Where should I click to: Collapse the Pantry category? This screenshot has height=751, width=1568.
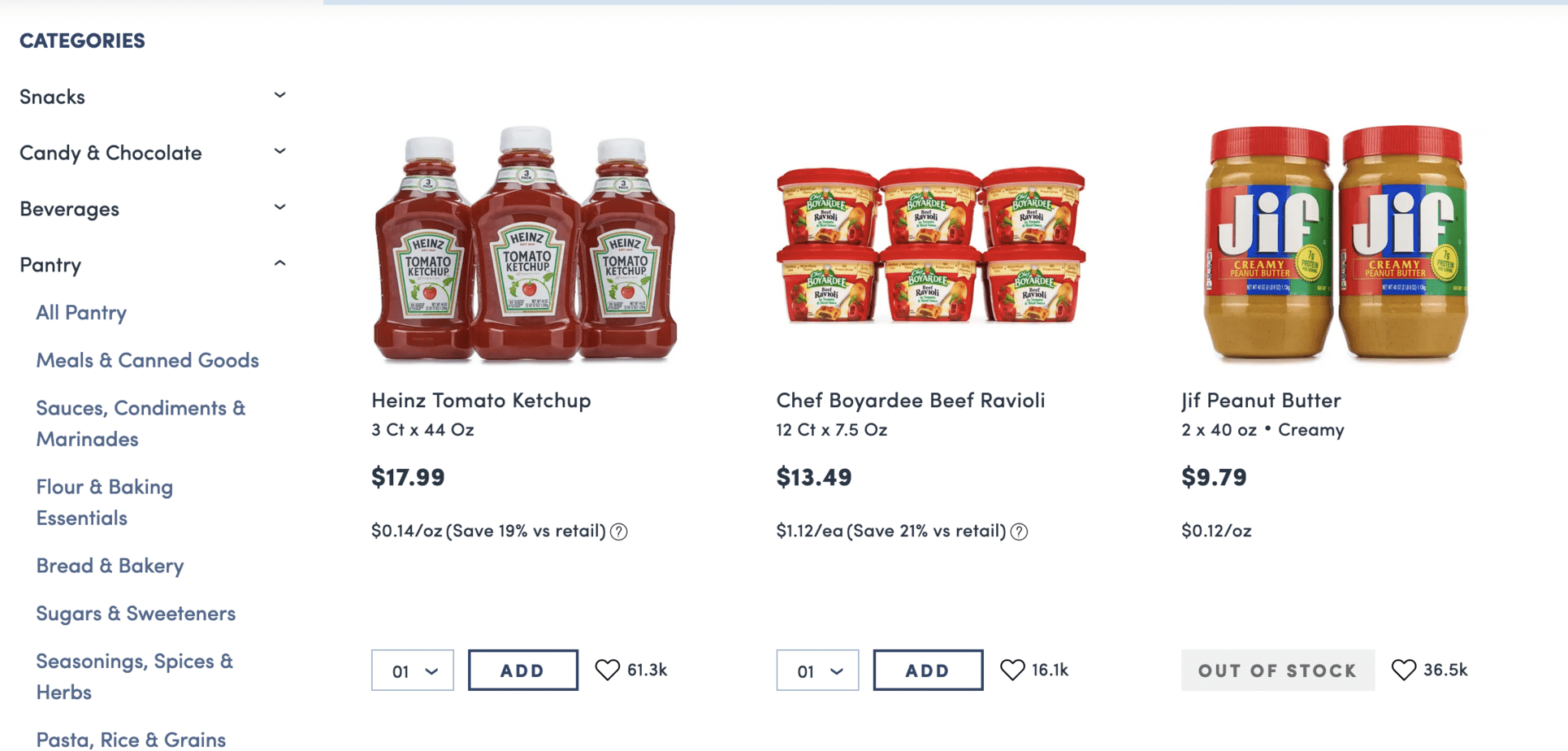(x=279, y=264)
